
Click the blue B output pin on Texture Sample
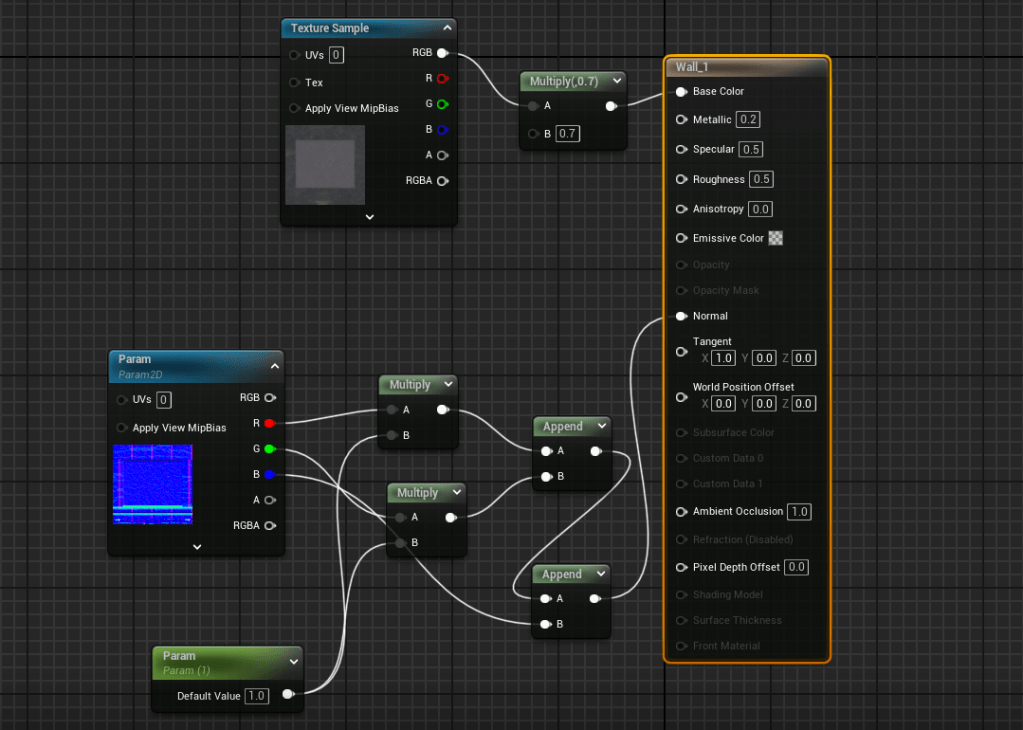coord(442,130)
